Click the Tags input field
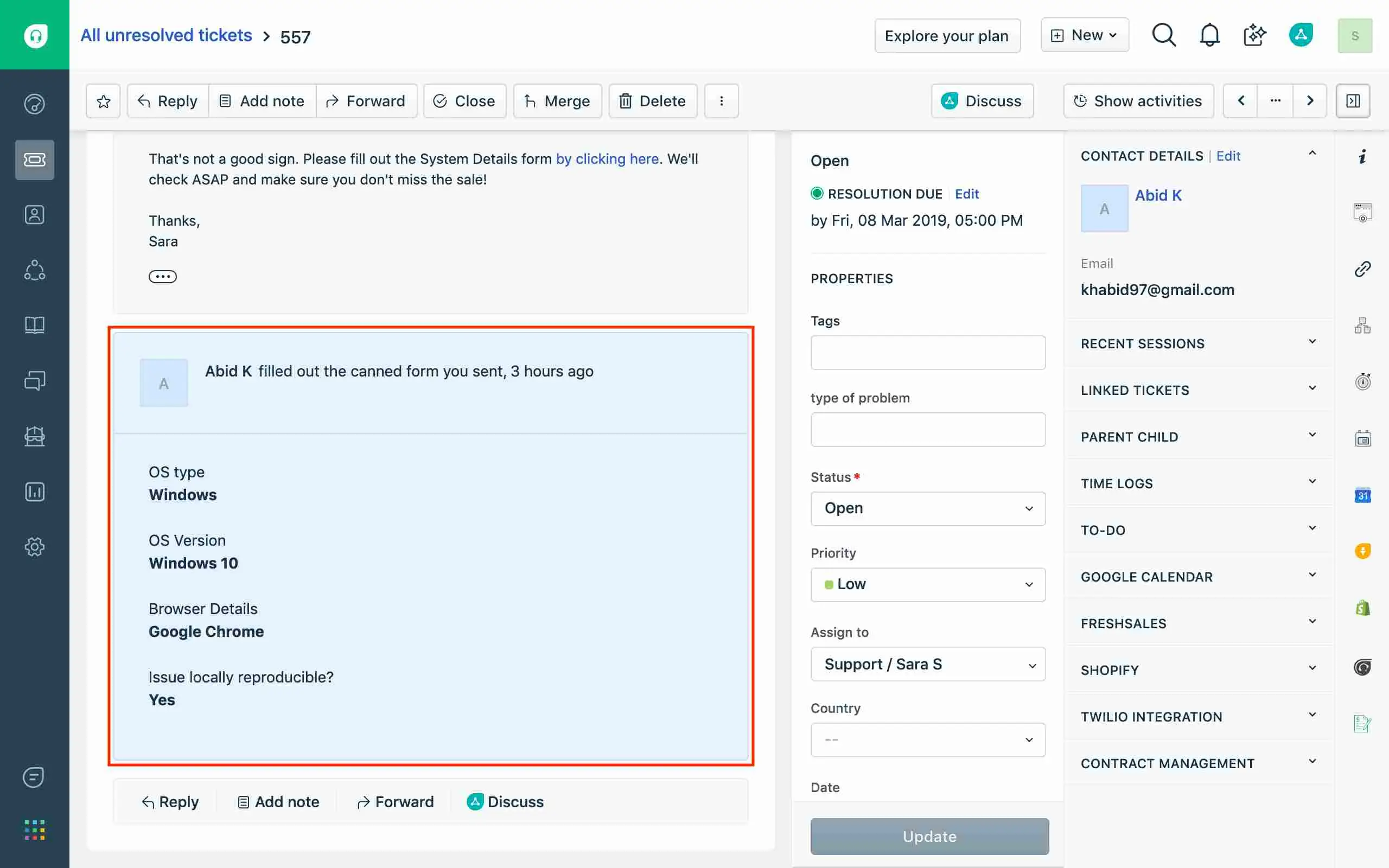This screenshot has width=1389, height=868. pos(927,353)
